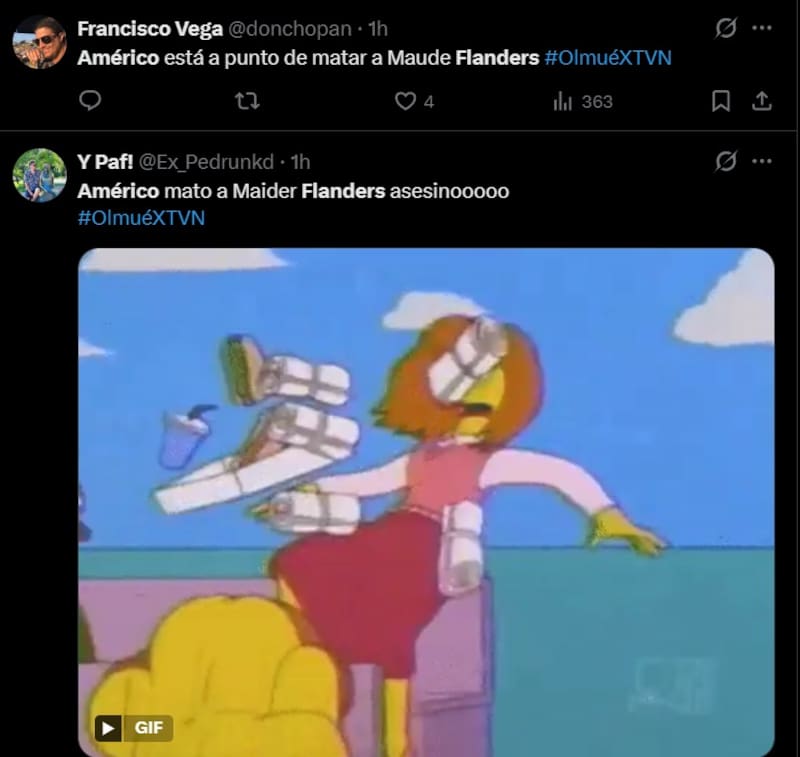This screenshot has height=757, width=800.
Task: Open the Maude Flanders GIF image
Action: tap(426, 502)
